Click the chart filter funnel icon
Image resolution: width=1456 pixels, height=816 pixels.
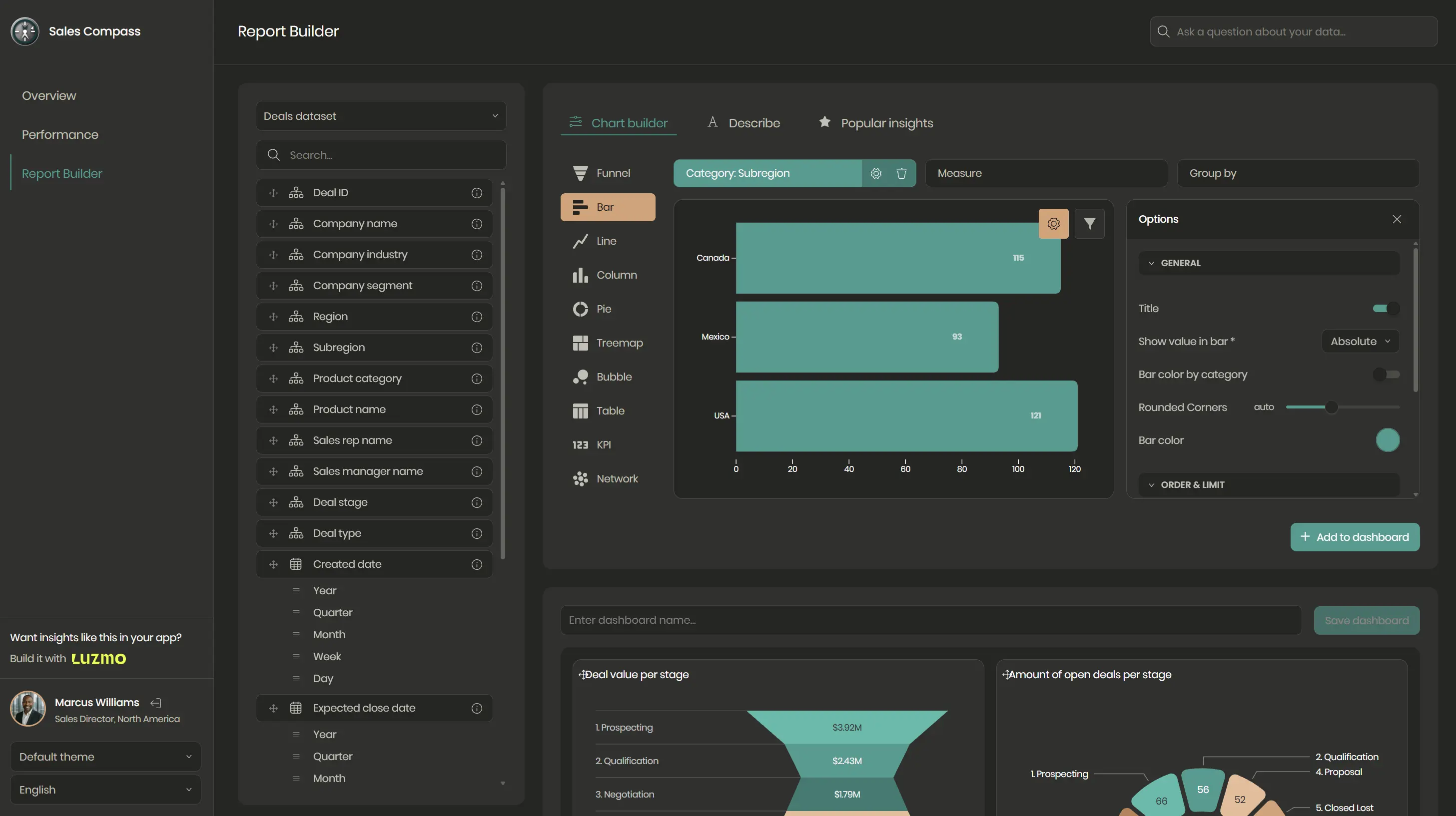pyautogui.click(x=1089, y=224)
